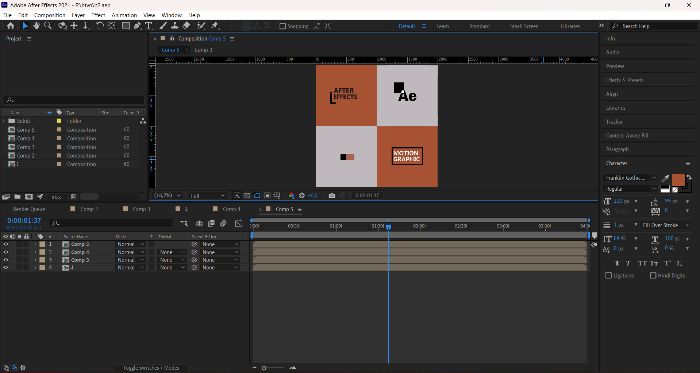Open the Libraries workspace
This screenshot has width=700, height=373.
570,26
